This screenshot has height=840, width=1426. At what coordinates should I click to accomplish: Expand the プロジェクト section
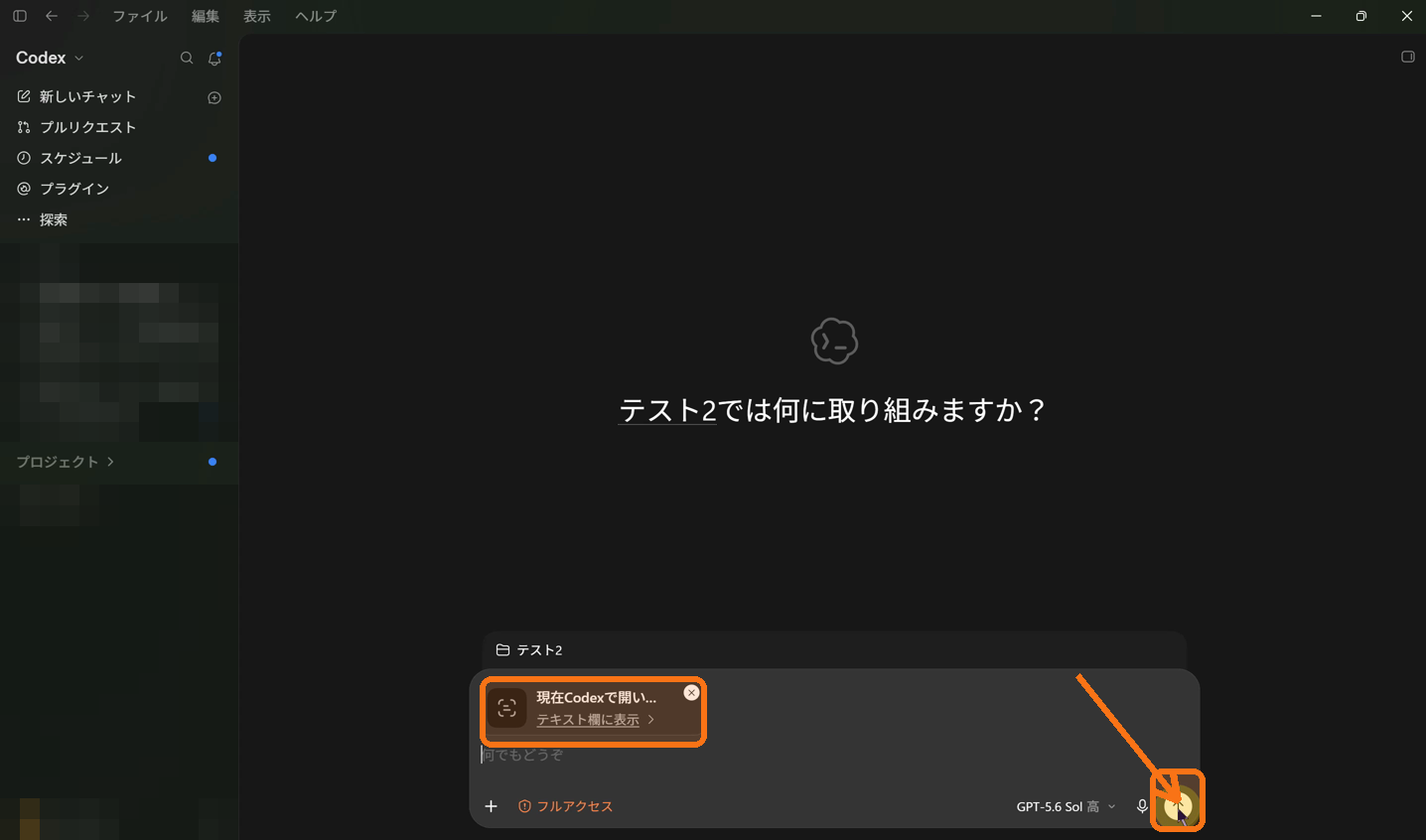pos(65,462)
